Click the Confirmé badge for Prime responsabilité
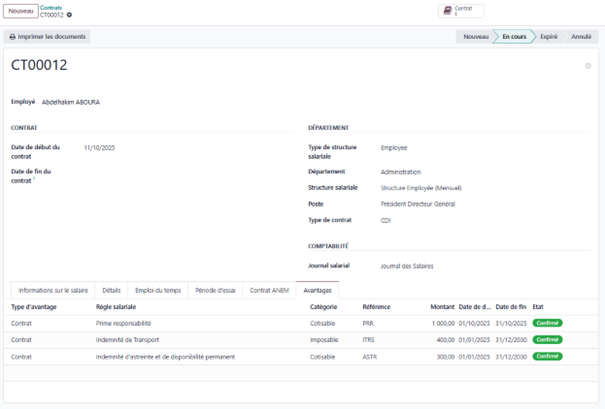 547,323
